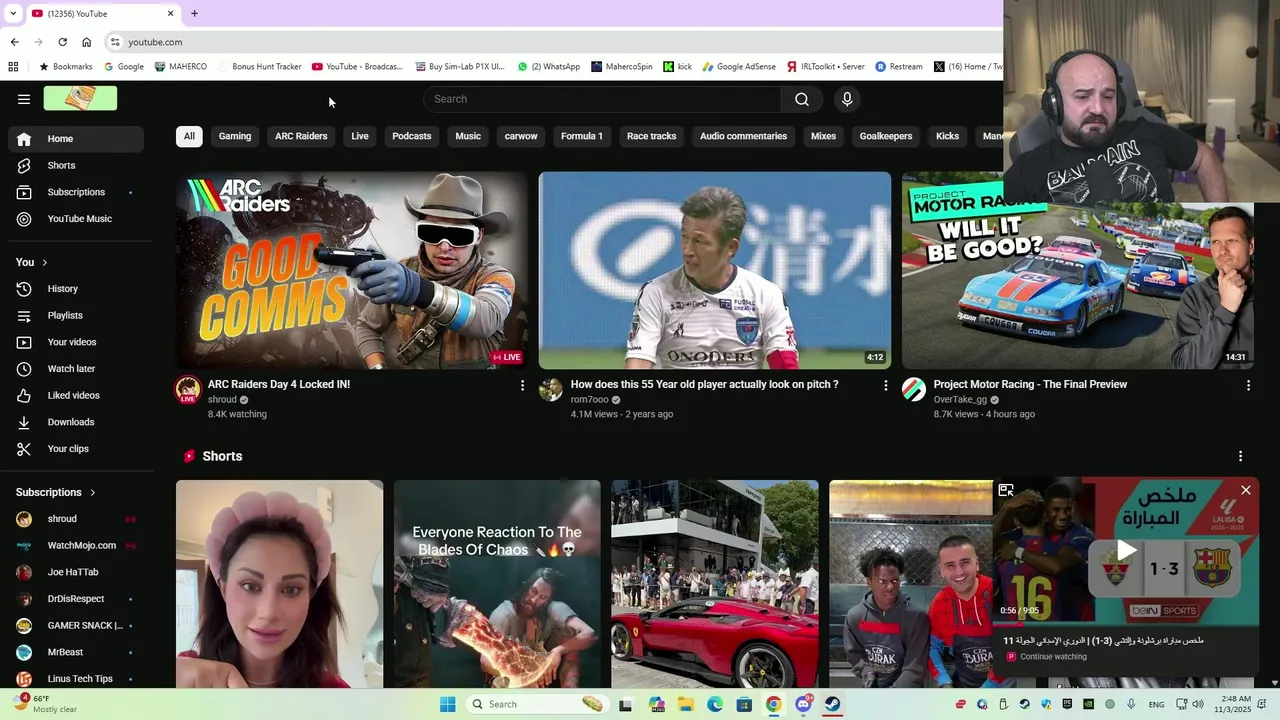Open File Explorer from the taskbar
Viewport: 1280px width, 720px height.
686,704
